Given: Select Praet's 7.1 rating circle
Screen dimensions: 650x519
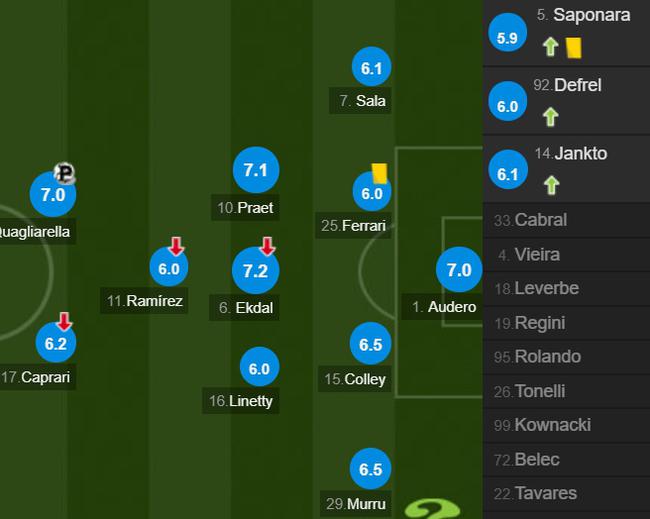Looking at the screenshot, I should pyautogui.click(x=256, y=170).
